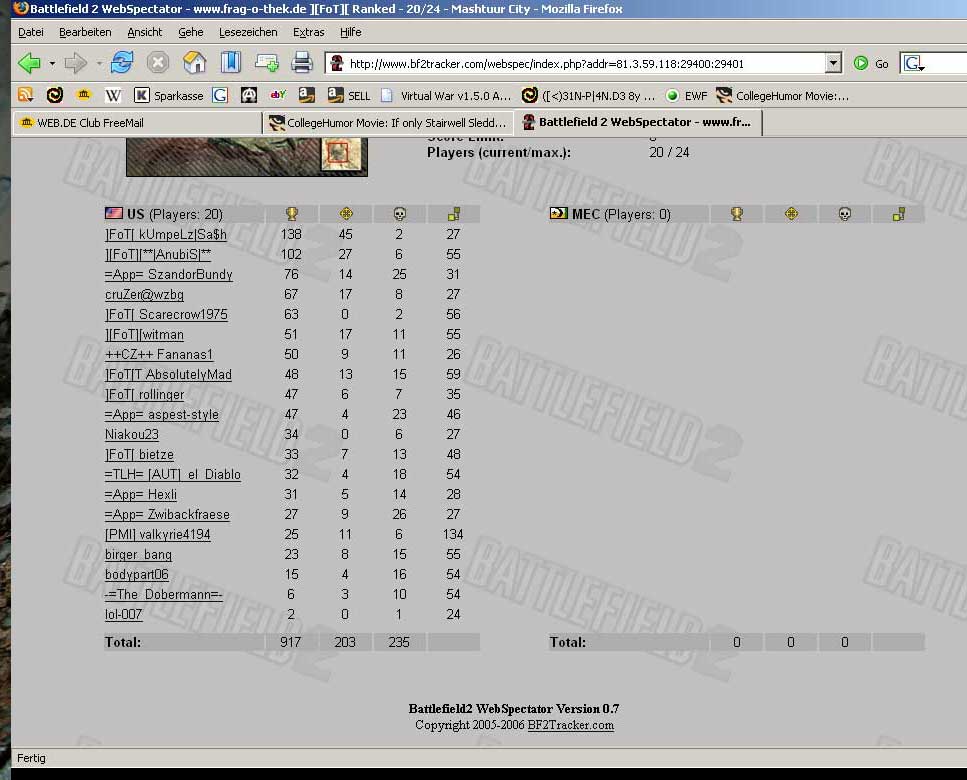967x780 pixels.
Task: Click the MEC team ping icon
Action: (x=899, y=214)
